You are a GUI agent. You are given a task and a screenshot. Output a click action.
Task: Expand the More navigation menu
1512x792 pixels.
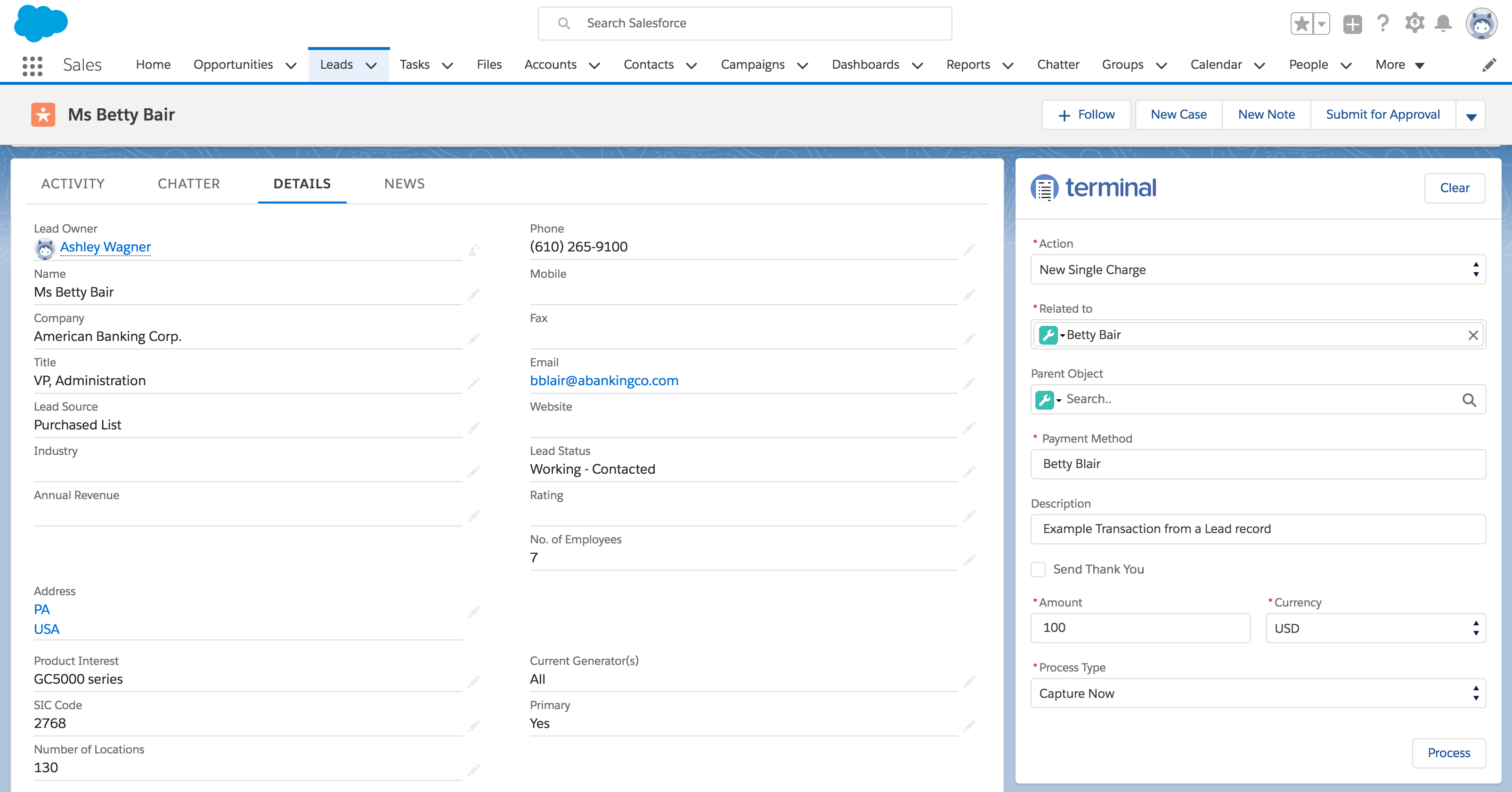(1400, 65)
